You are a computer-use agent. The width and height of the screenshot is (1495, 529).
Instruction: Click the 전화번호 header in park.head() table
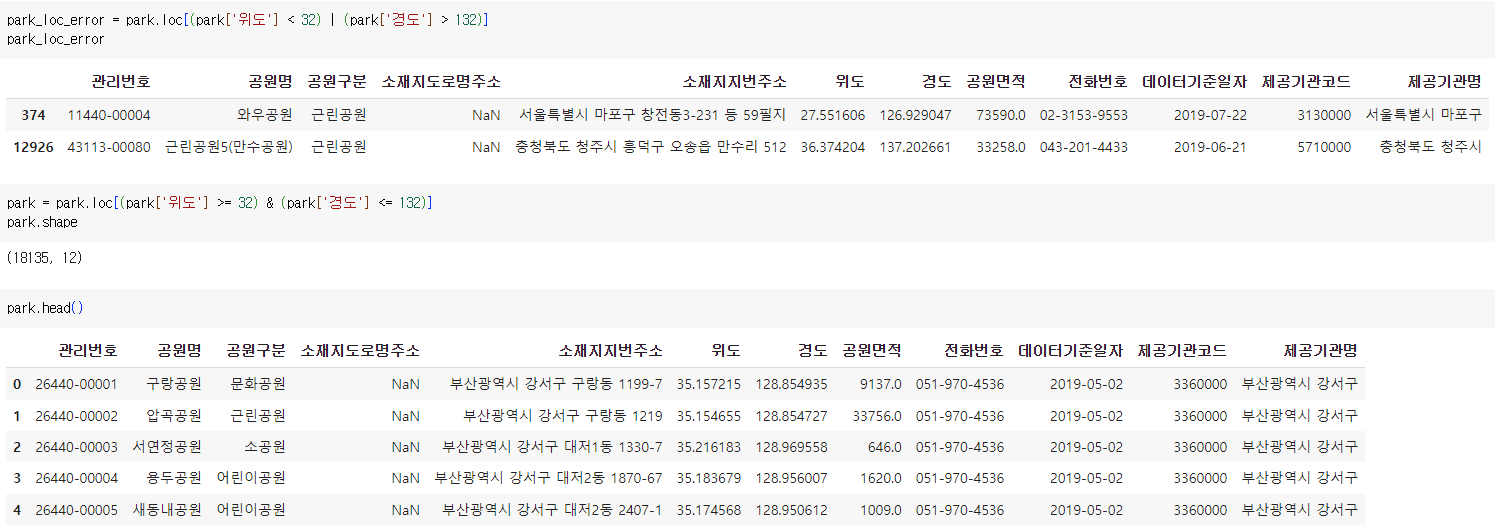(974, 351)
